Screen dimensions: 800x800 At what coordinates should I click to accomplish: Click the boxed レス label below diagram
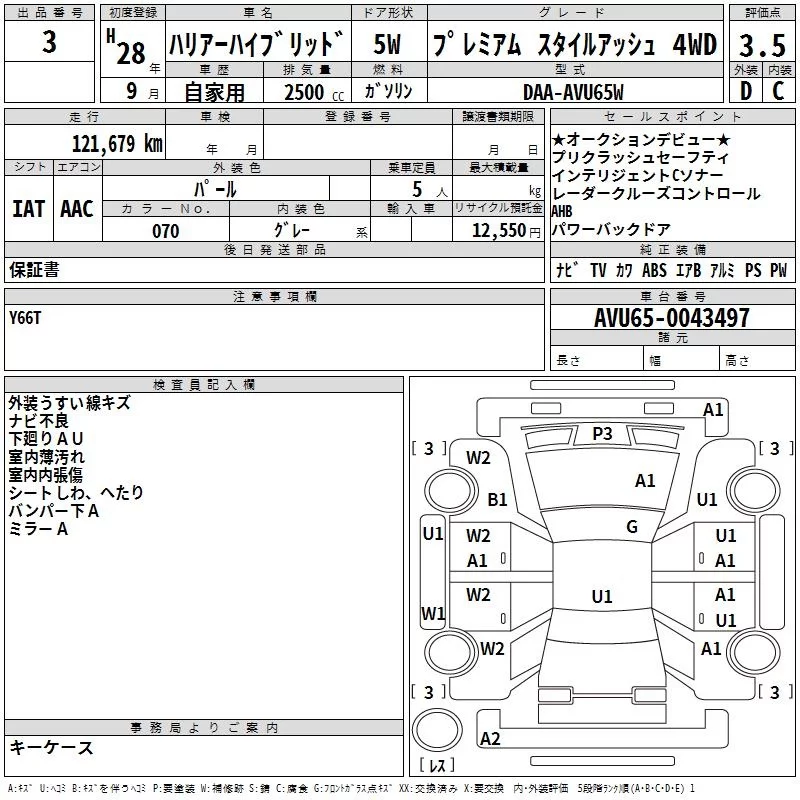click(x=437, y=766)
